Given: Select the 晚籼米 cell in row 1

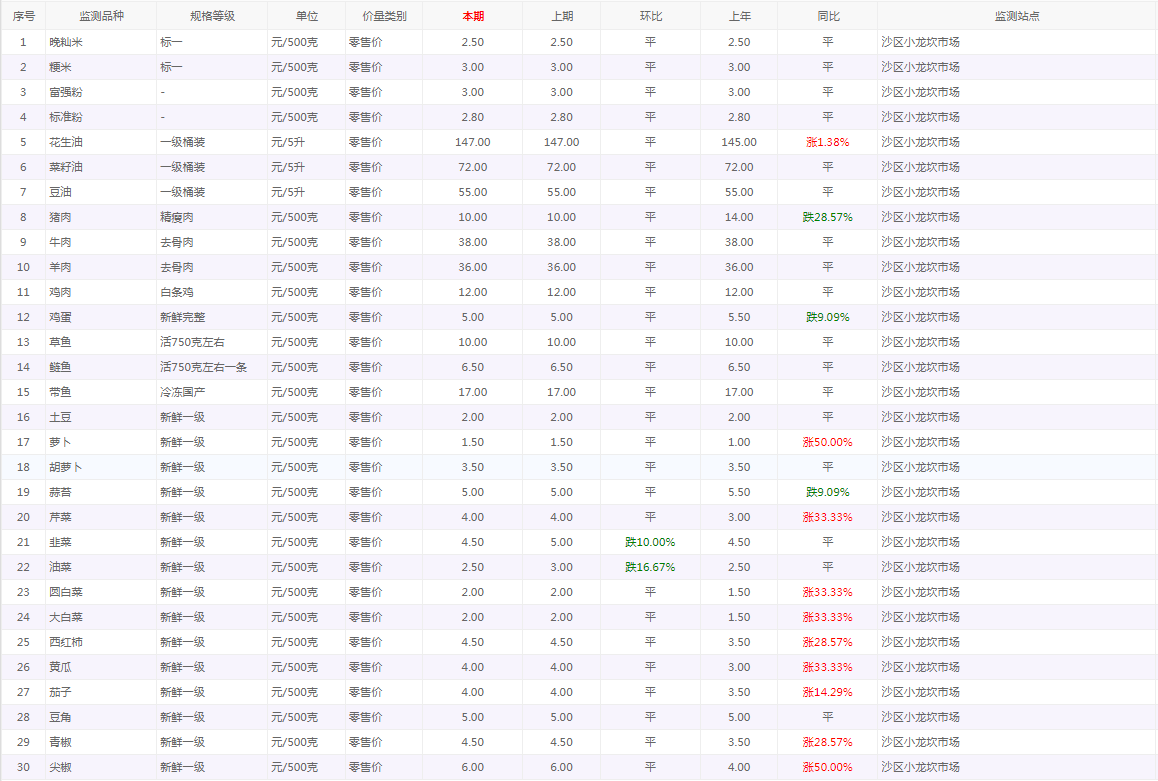Looking at the screenshot, I should 66,42.
